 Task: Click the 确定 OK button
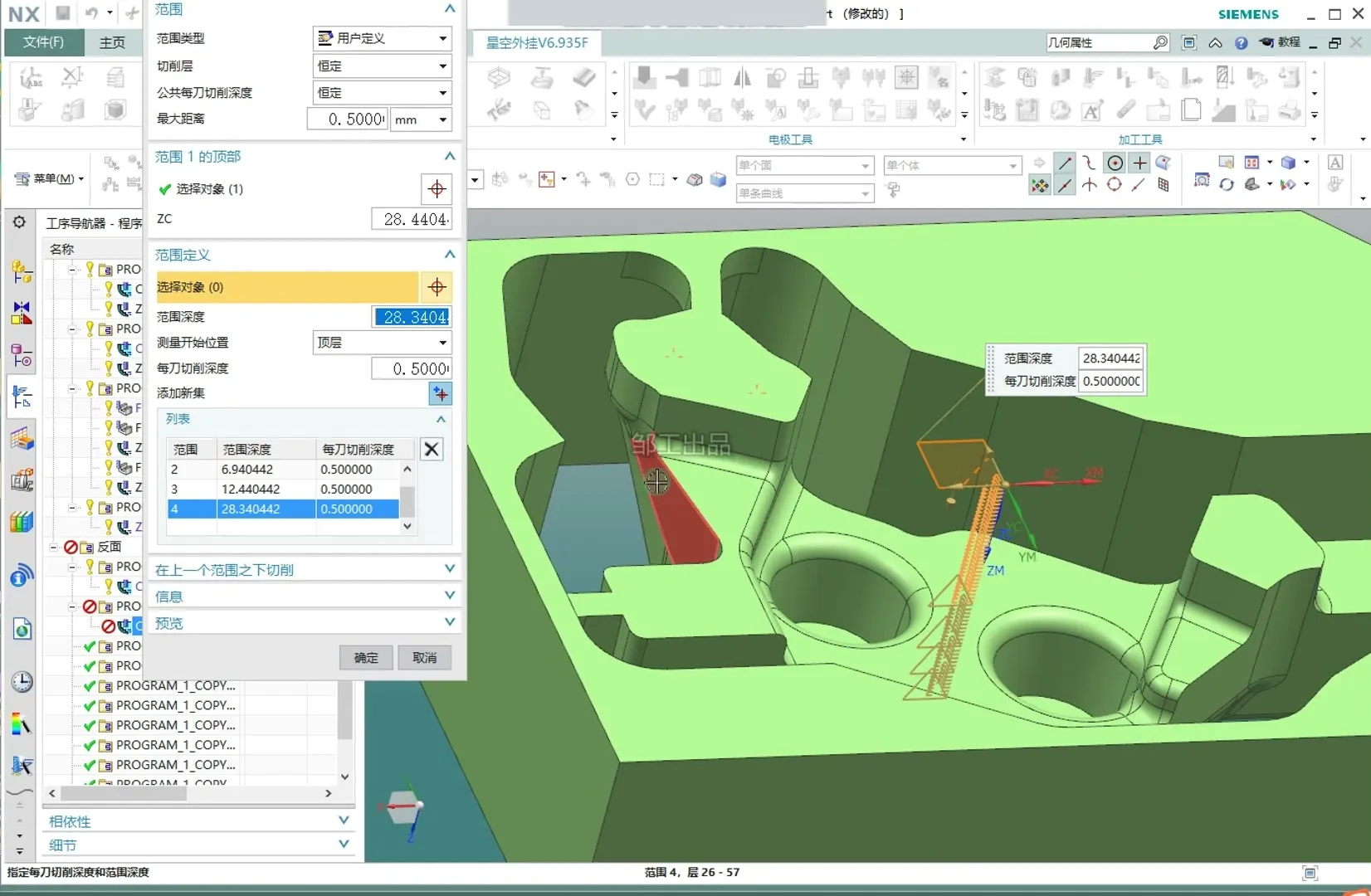pos(366,658)
